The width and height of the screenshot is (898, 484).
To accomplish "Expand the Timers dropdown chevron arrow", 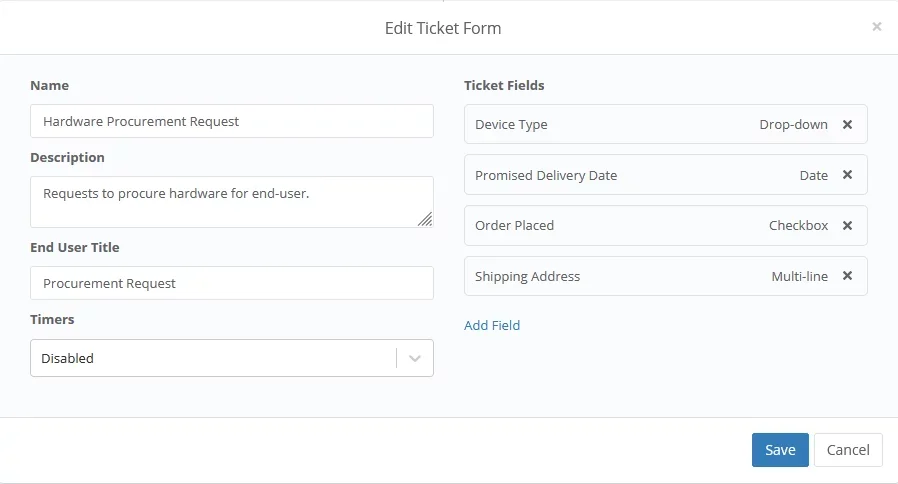I will click(x=415, y=358).
